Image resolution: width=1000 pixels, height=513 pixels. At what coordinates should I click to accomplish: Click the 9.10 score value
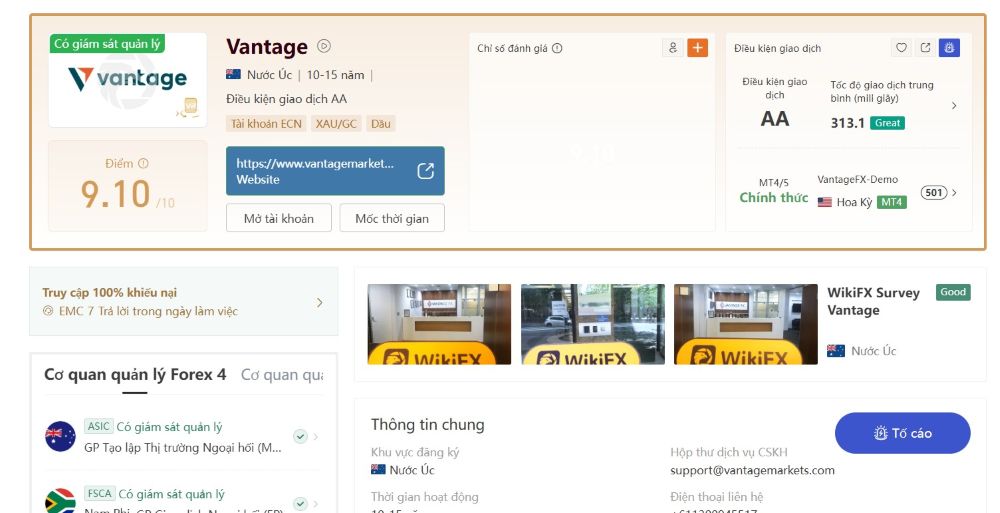pos(115,194)
